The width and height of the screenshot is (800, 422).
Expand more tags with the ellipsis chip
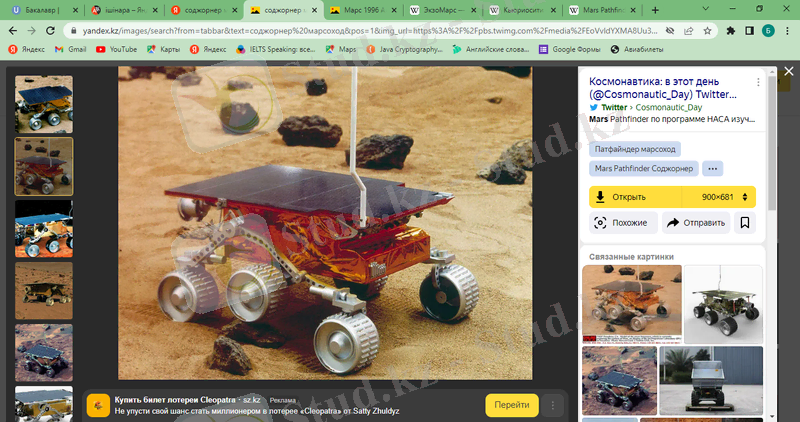tap(712, 168)
